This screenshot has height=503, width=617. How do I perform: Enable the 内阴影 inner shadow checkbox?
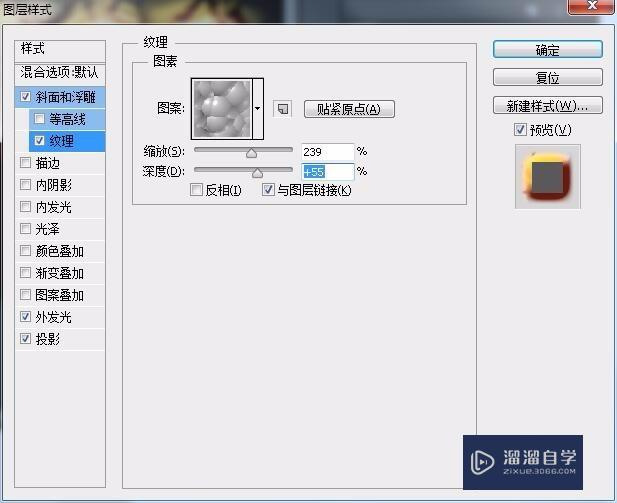[26, 185]
